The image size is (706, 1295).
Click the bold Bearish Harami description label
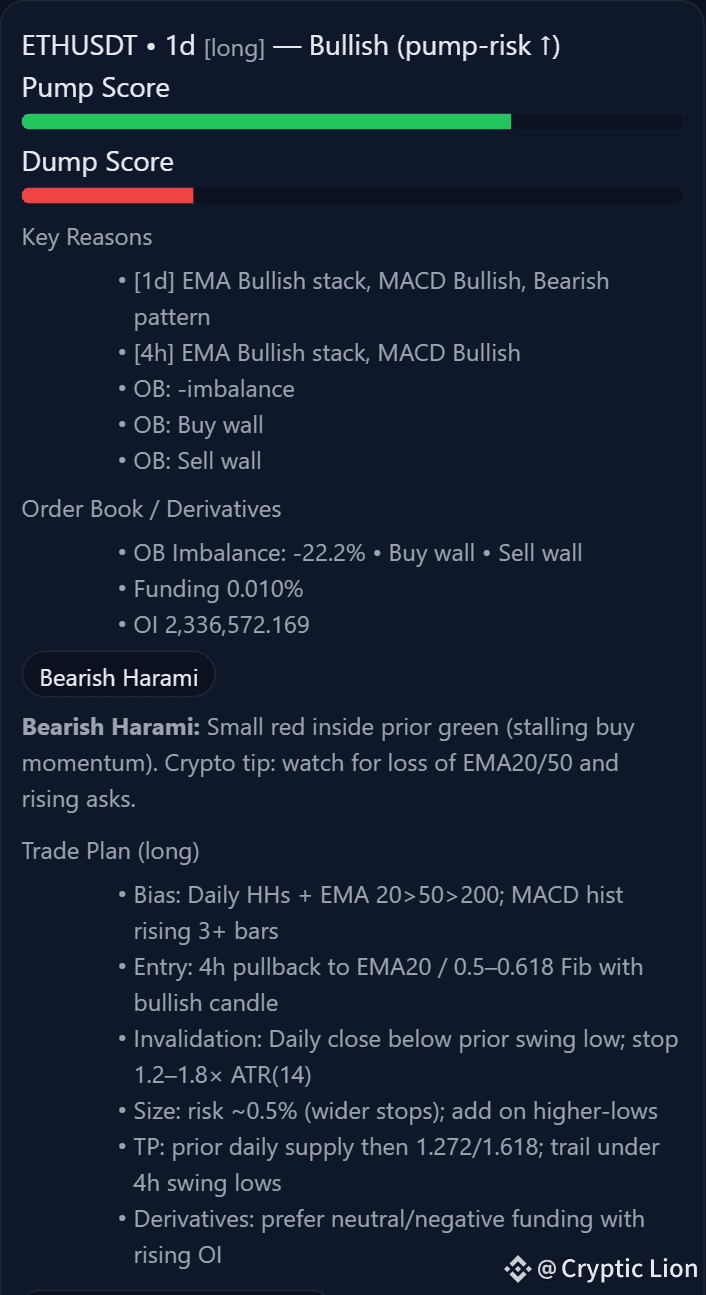(111, 727)
